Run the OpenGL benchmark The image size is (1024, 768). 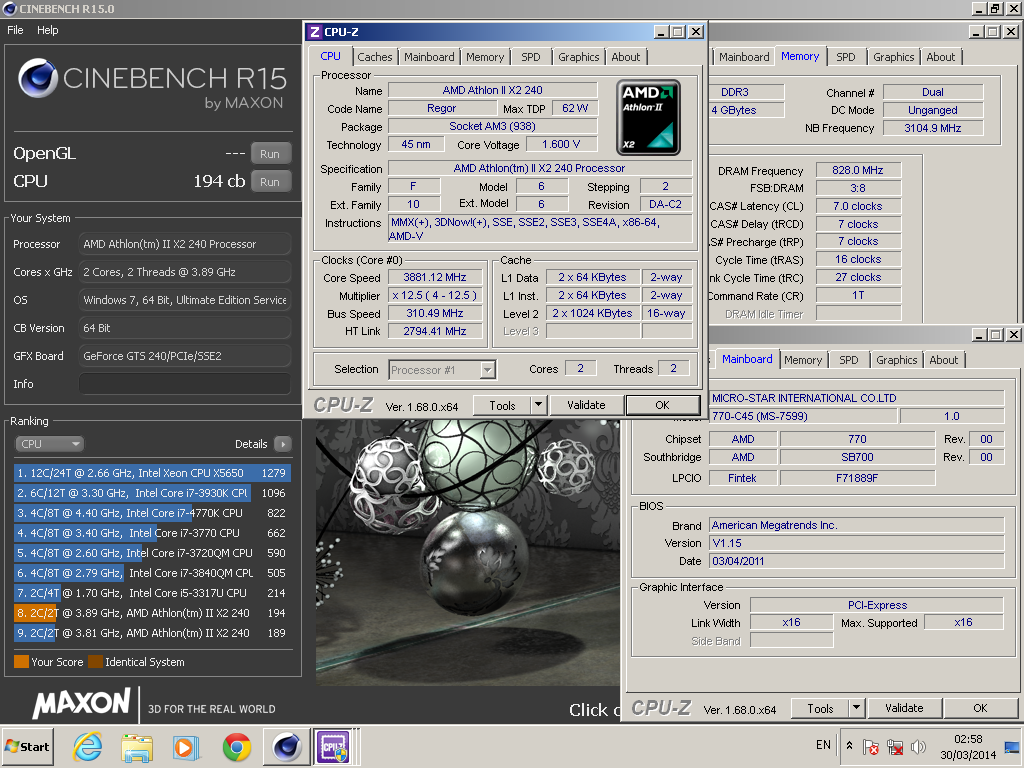click(270, 154)
